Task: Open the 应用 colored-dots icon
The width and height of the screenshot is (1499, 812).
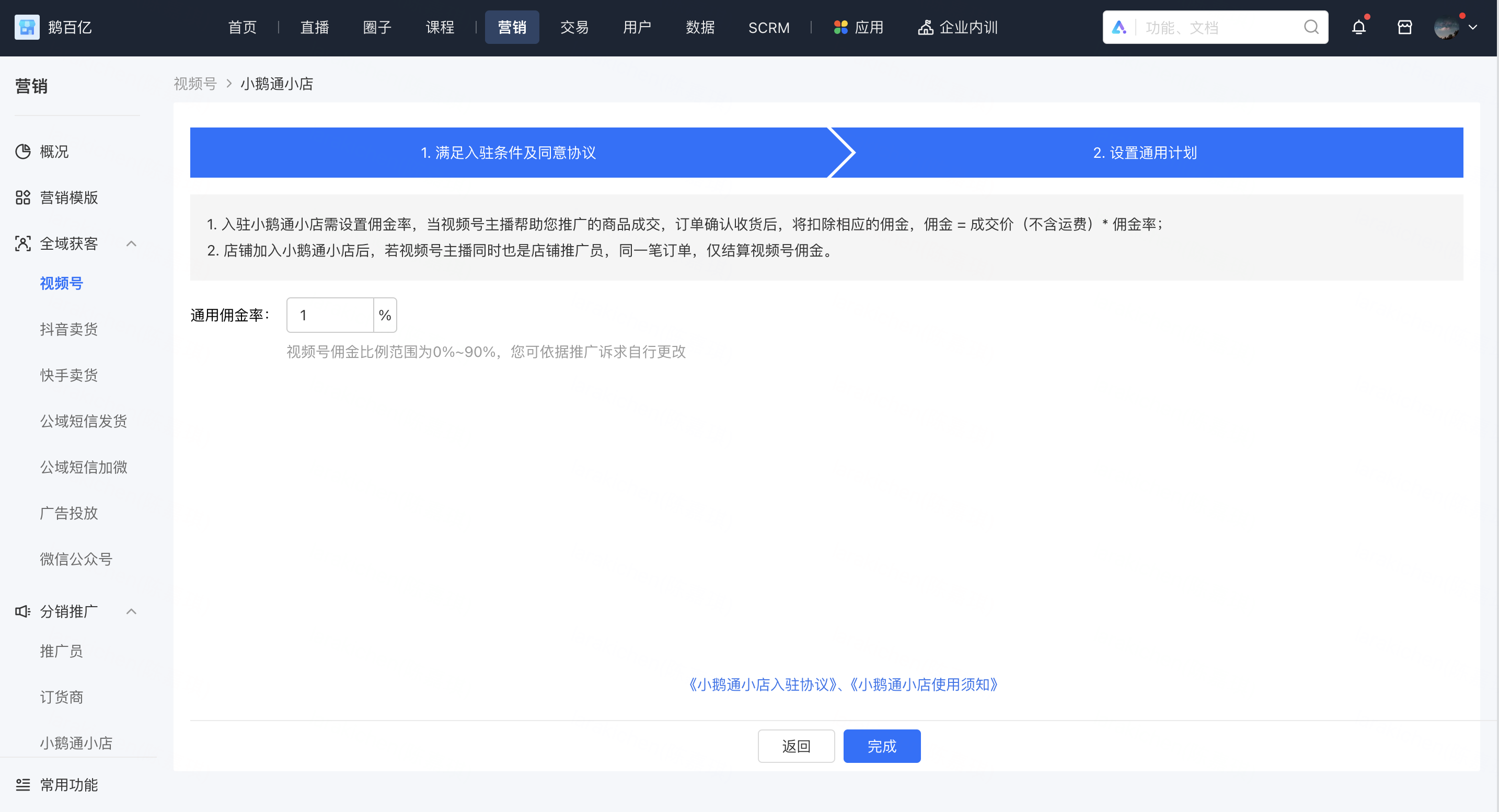Action: [x=840, y=27]
